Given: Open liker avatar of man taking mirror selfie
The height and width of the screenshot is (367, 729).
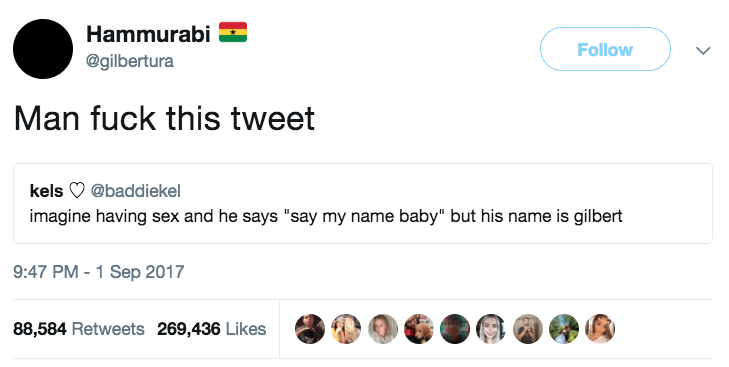Looking at the screenshot, I should tap(528, 329).
